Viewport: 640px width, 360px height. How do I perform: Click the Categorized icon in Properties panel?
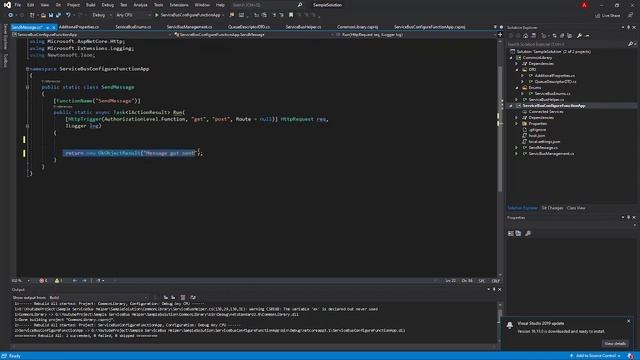pos(511,233)
